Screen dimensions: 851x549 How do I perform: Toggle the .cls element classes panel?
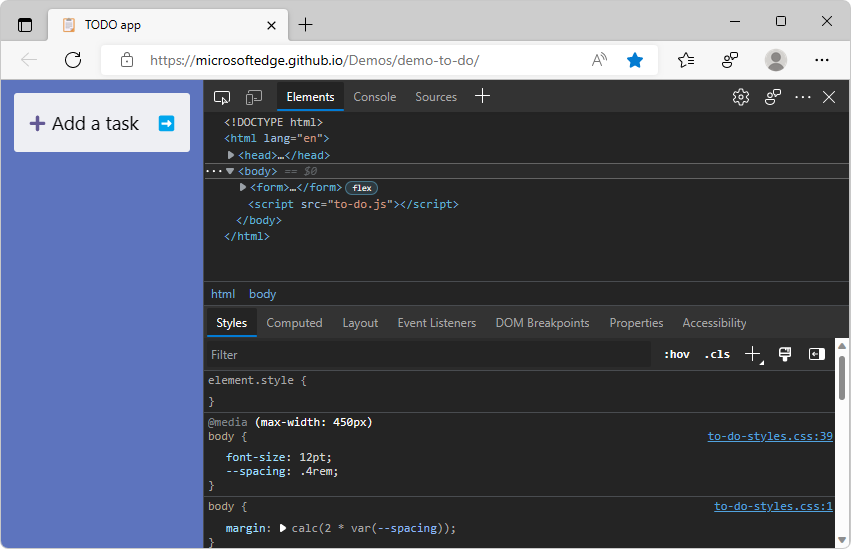717,354
